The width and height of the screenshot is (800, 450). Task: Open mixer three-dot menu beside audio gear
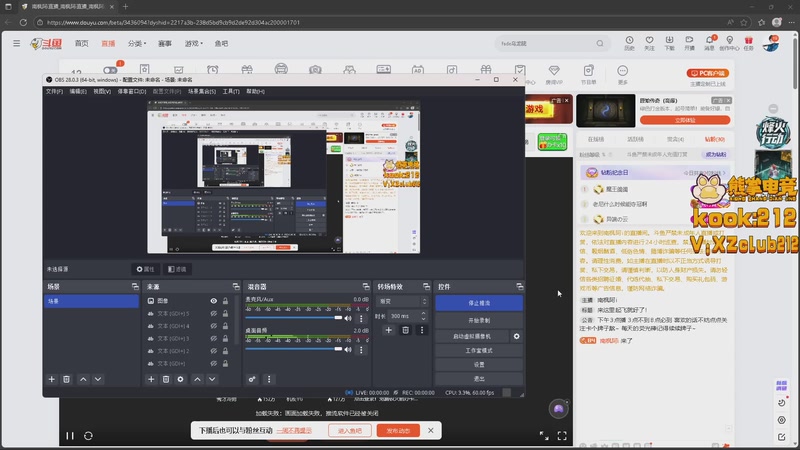[269, 379]
